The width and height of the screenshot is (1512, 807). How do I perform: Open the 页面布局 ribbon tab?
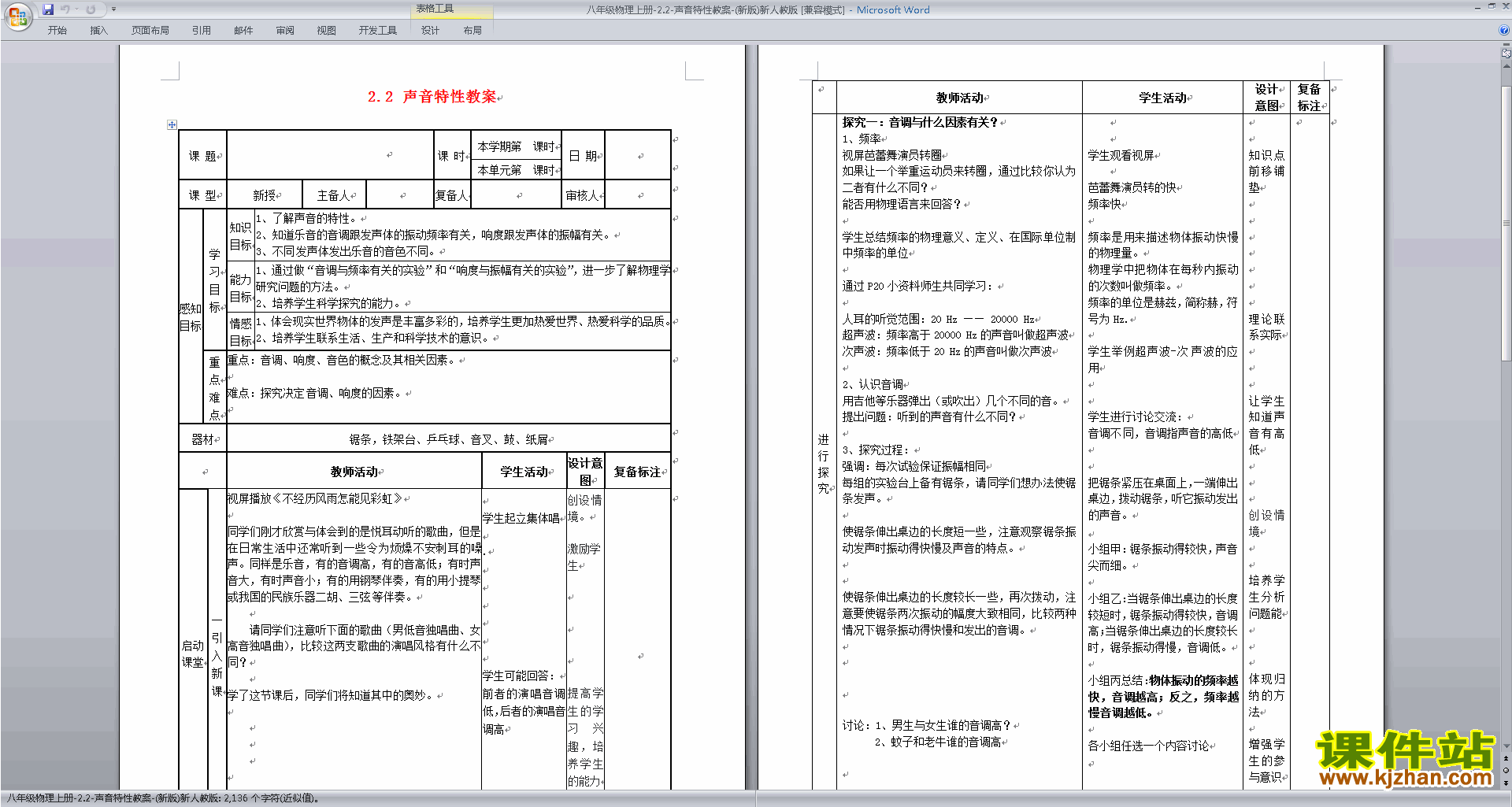(x=150, y=31)
